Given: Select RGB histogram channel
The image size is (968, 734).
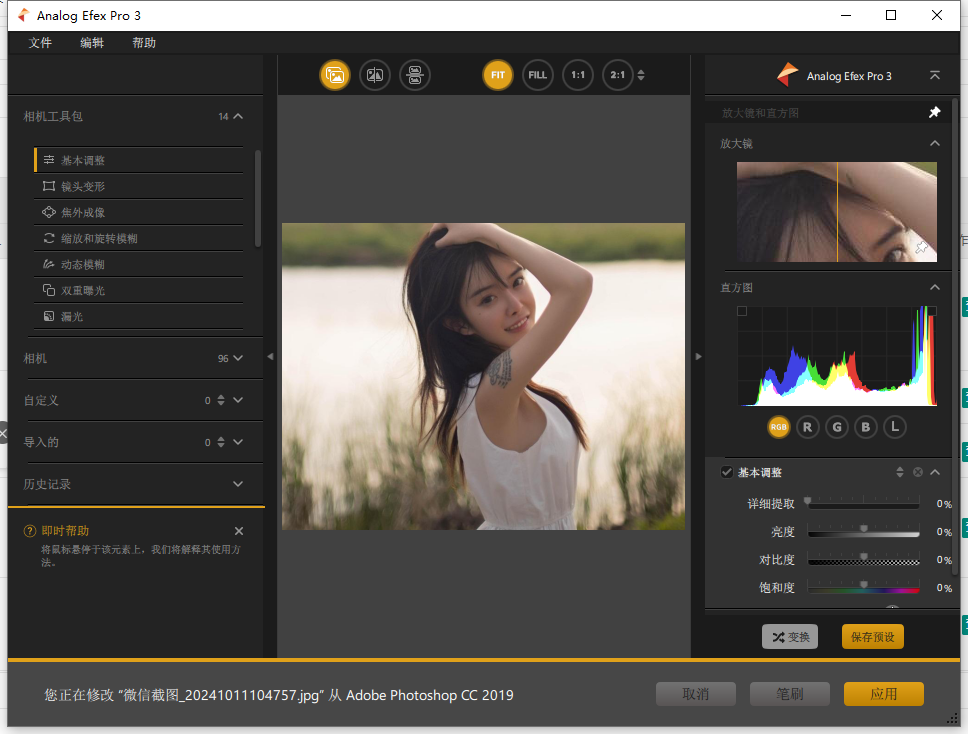Looking at the screenshot, I should [x=778, y=427].
